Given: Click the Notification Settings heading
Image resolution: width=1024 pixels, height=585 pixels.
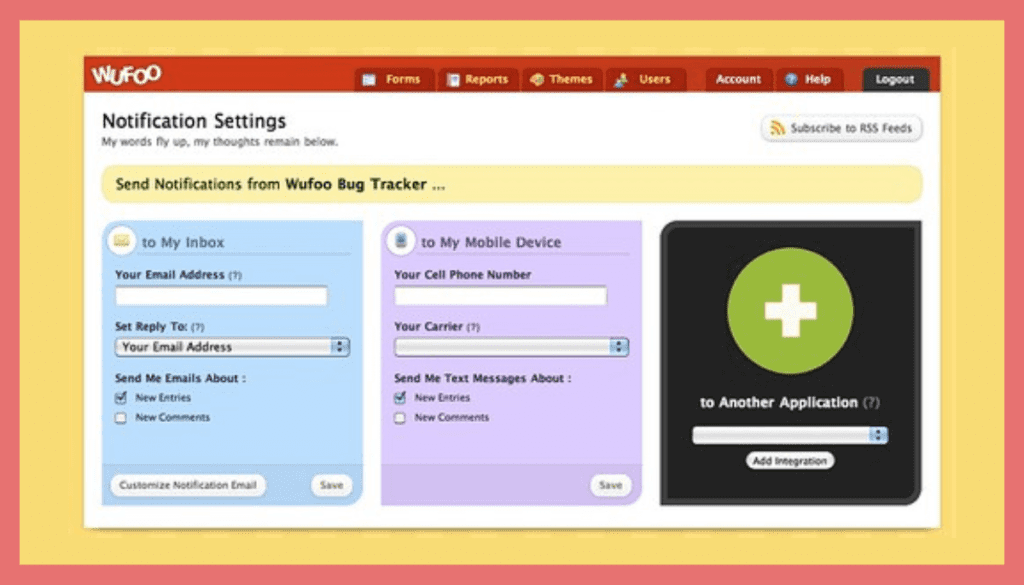Looking at the screenshot, I should (x=194, y=121).
